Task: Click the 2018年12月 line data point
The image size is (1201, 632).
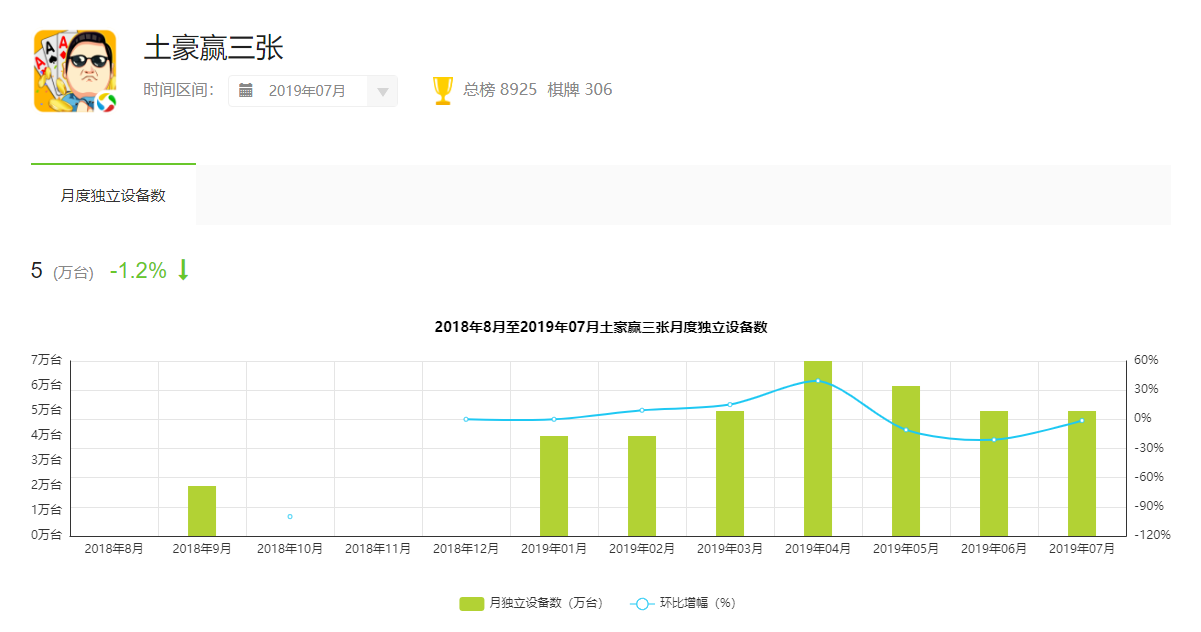Action: (466, 419)
